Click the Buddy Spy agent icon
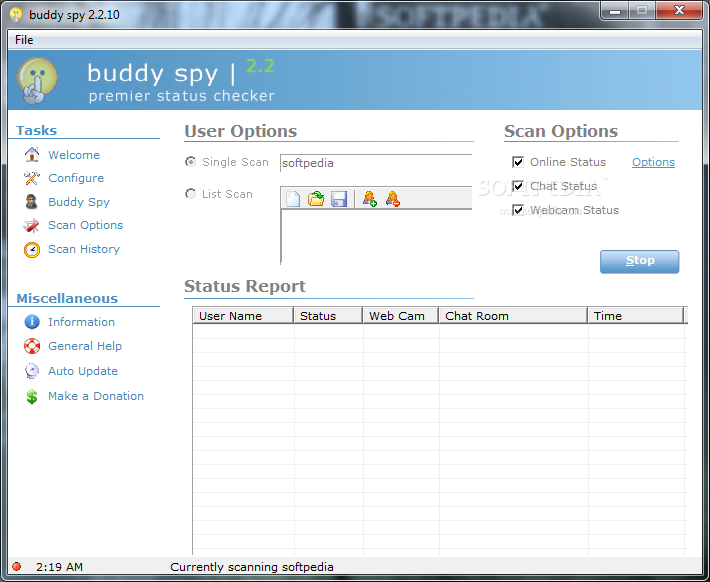Screen dimensions: 710x582 click(32, 202)
